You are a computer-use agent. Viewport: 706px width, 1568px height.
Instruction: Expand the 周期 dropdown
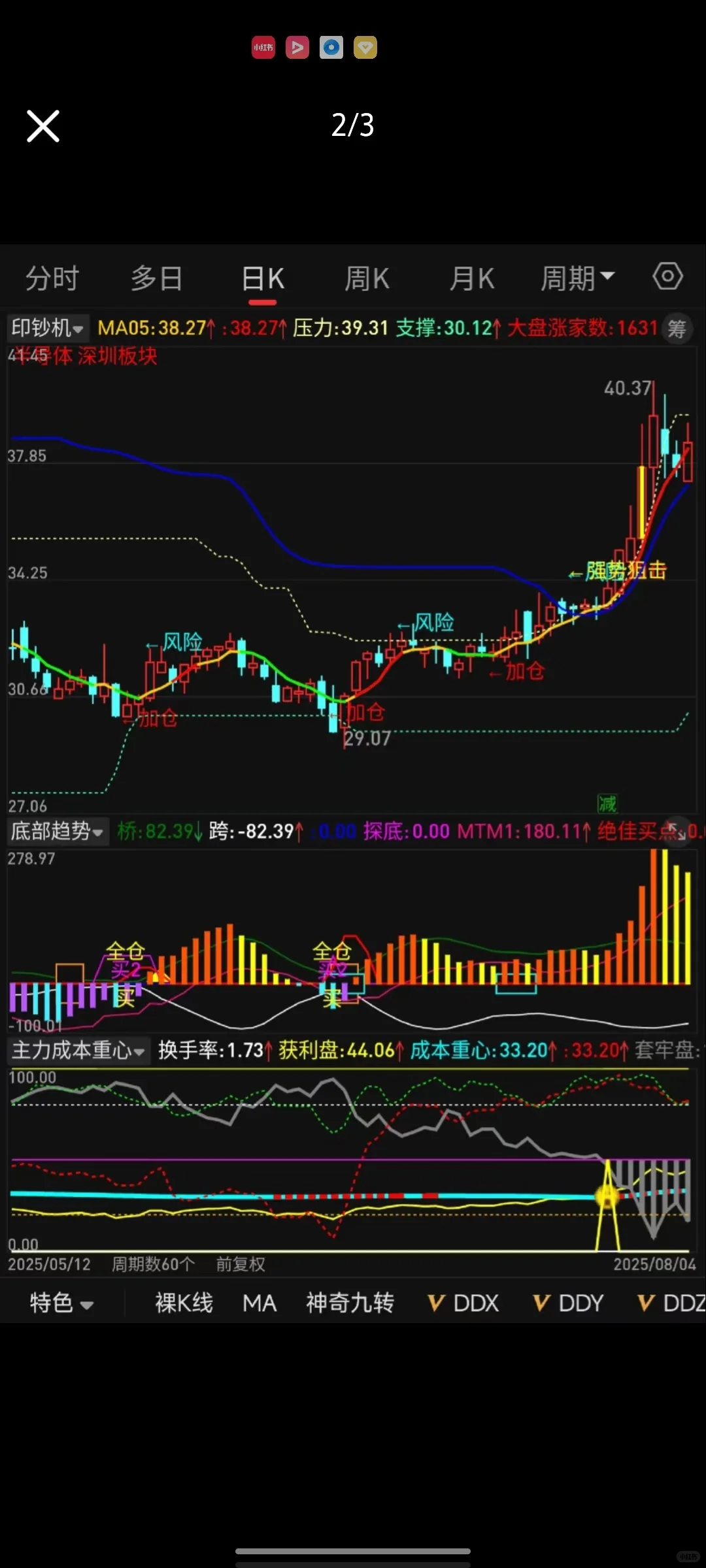pyautogui.click(x=578, y=279)
